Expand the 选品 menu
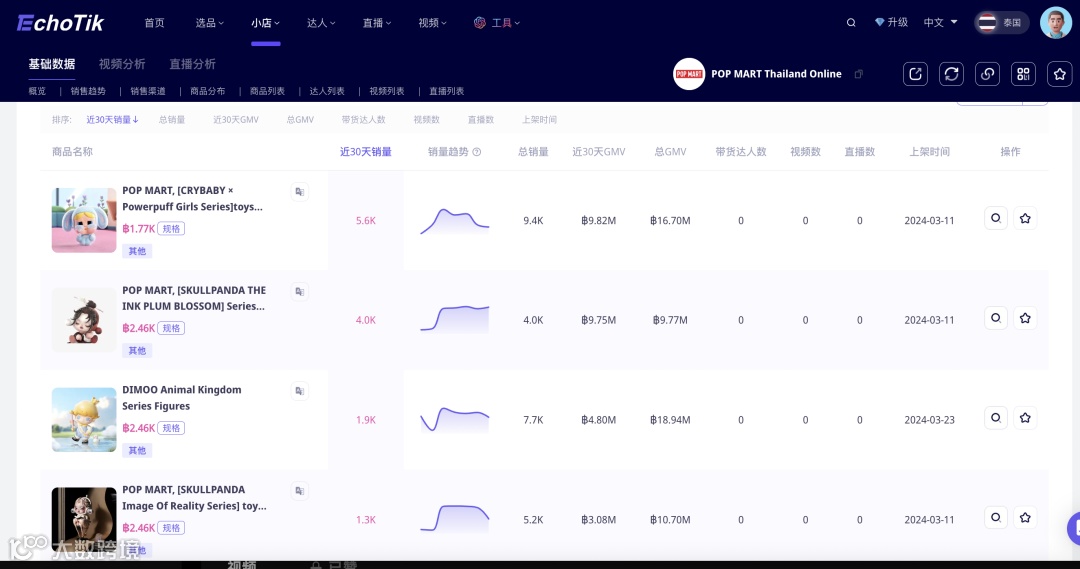This screenshot has height=569, width=1080. (x=209, y=23)
